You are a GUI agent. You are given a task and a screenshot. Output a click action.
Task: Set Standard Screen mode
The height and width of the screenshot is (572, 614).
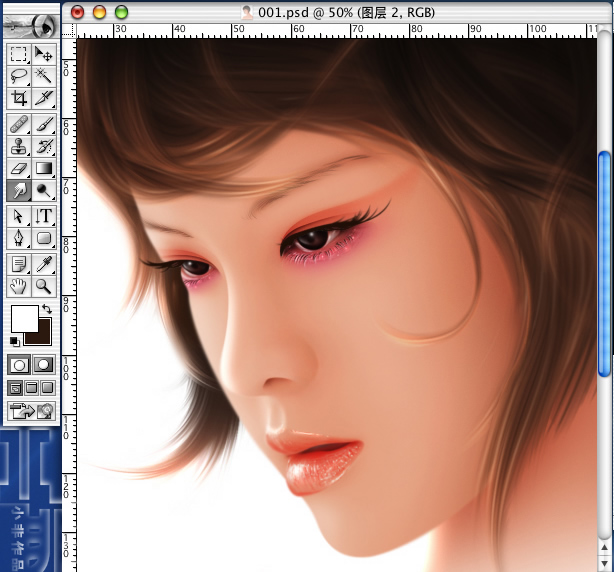pyautogui.click(x=15, y=388)
